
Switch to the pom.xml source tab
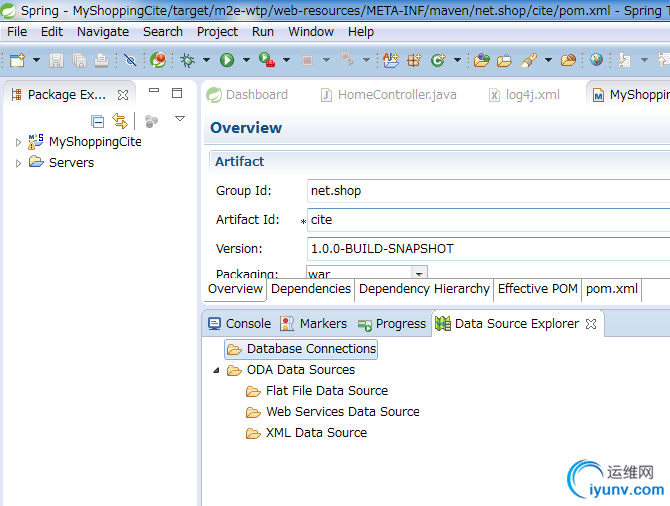click(x=612, y=289)
